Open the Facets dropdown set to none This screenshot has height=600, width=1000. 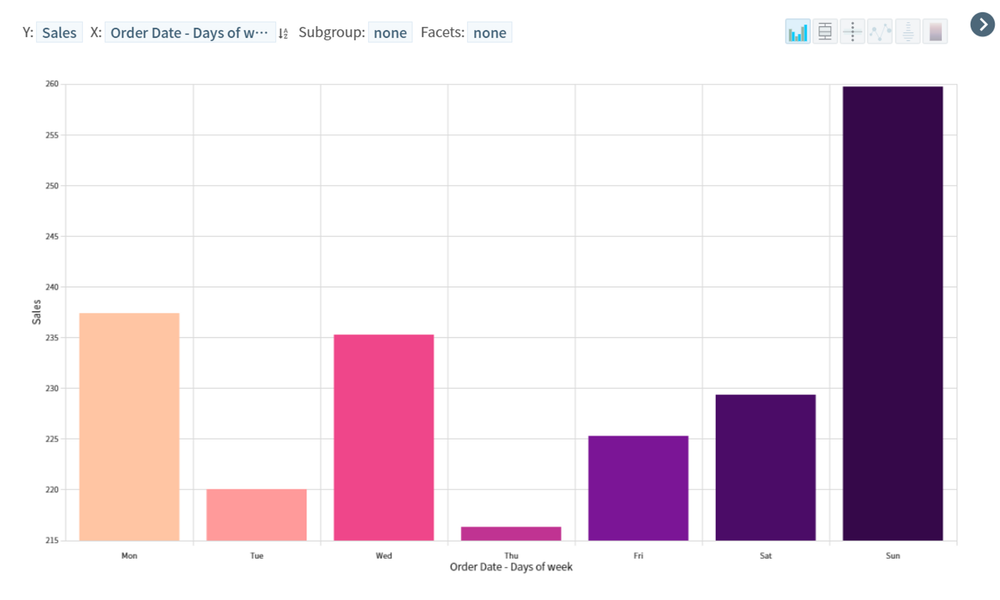(489, 32)
